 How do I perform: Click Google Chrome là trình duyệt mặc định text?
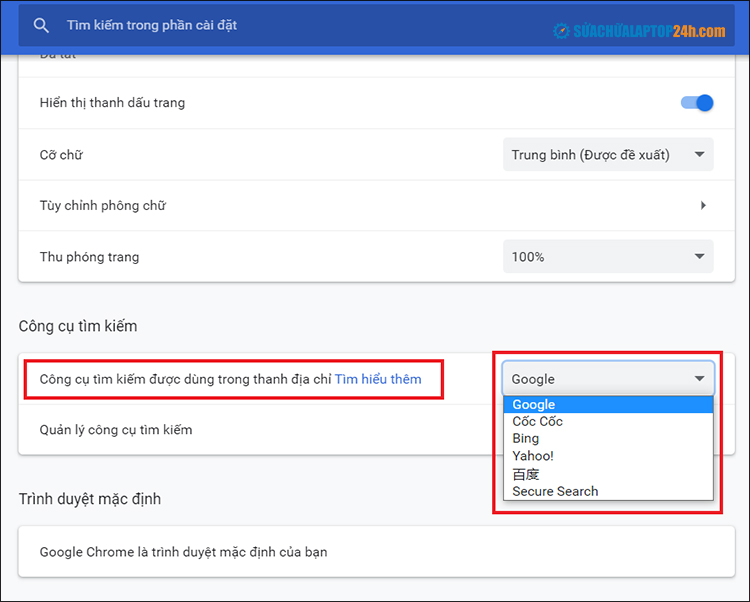click(x=184, y=552)
